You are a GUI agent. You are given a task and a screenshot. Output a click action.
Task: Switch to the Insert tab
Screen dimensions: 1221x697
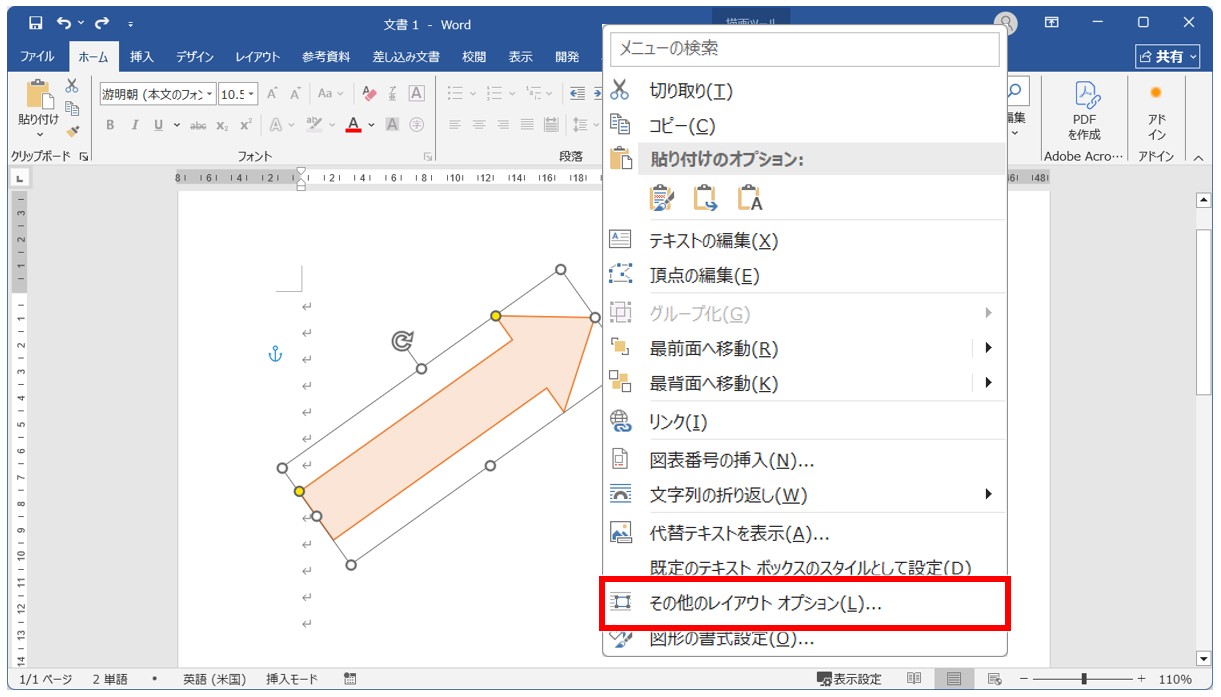(142, 57)
